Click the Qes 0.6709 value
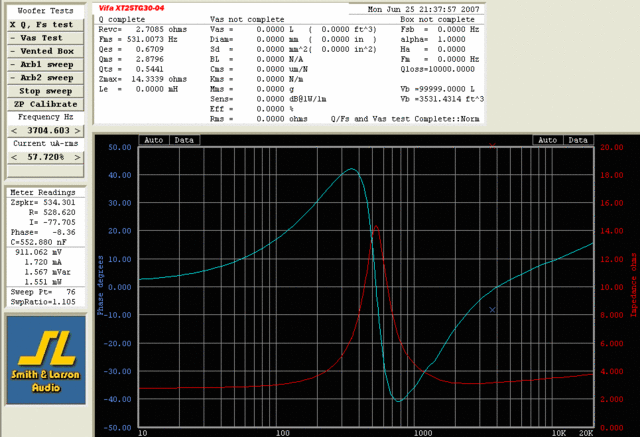This screenshot has height=437, width=640. click(131, 49)
